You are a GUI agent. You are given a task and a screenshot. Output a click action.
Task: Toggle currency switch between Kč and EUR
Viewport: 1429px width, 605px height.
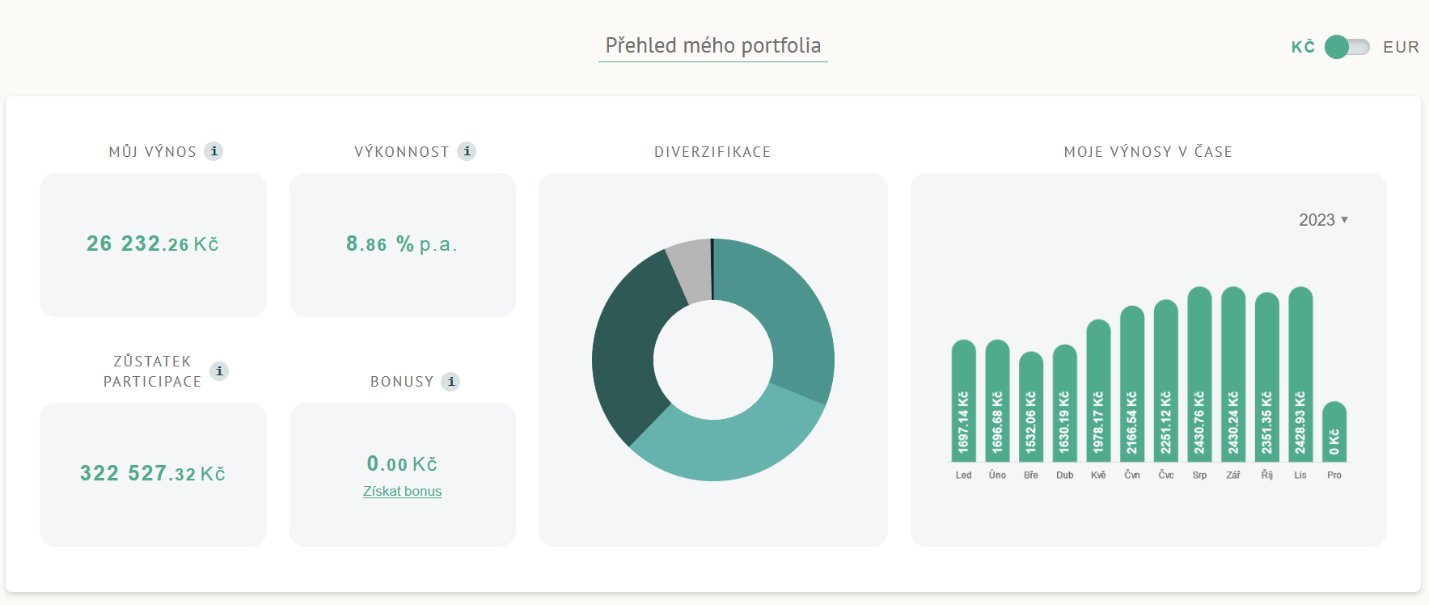(1346, 47)
